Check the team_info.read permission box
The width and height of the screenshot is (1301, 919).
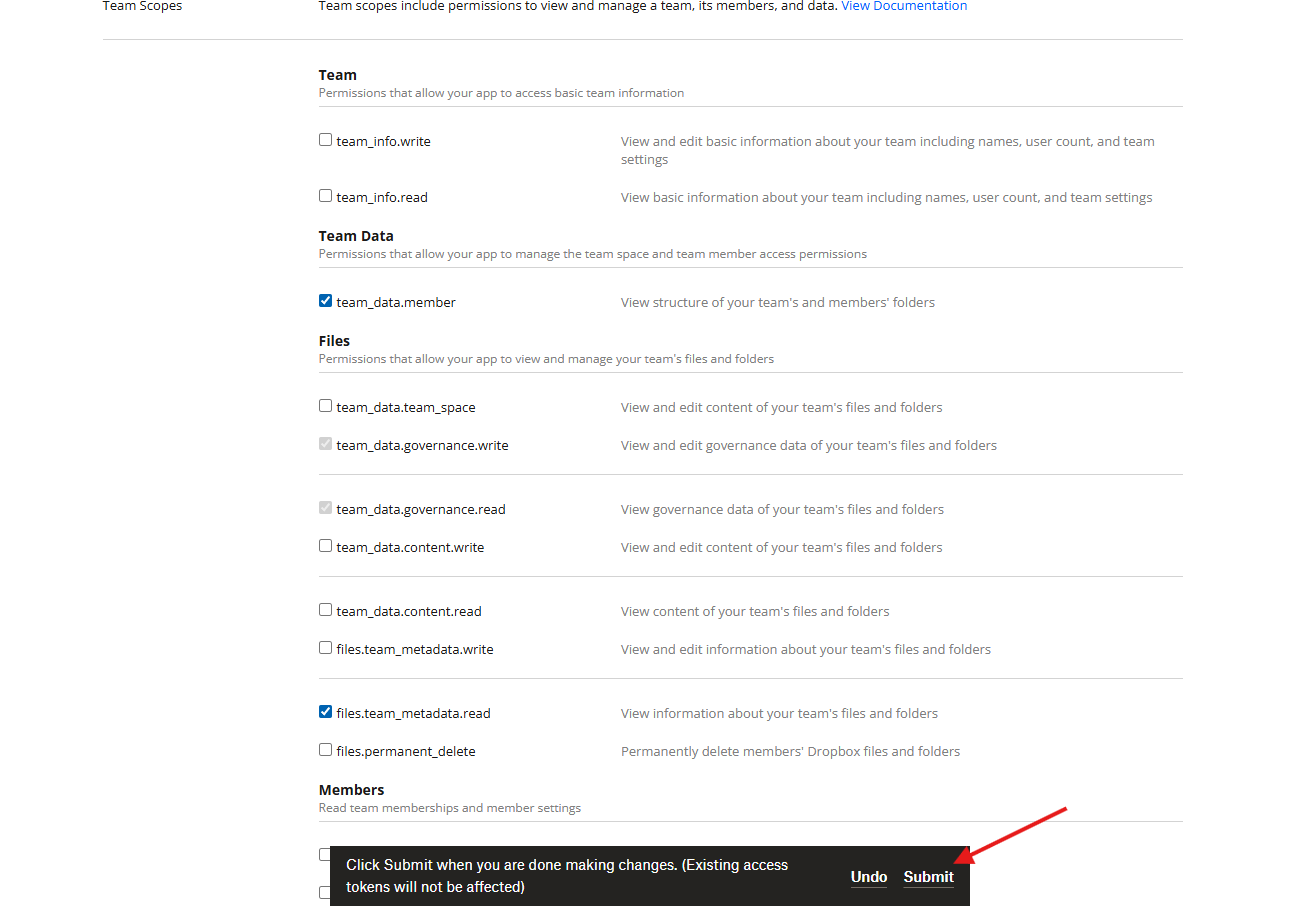pyautogui.click(x=325, y=196)
